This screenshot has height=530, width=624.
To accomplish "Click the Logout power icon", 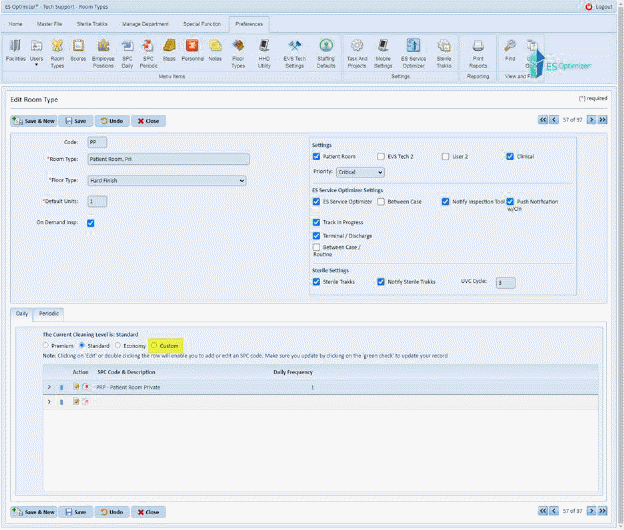I will click(x=589, y=7).
